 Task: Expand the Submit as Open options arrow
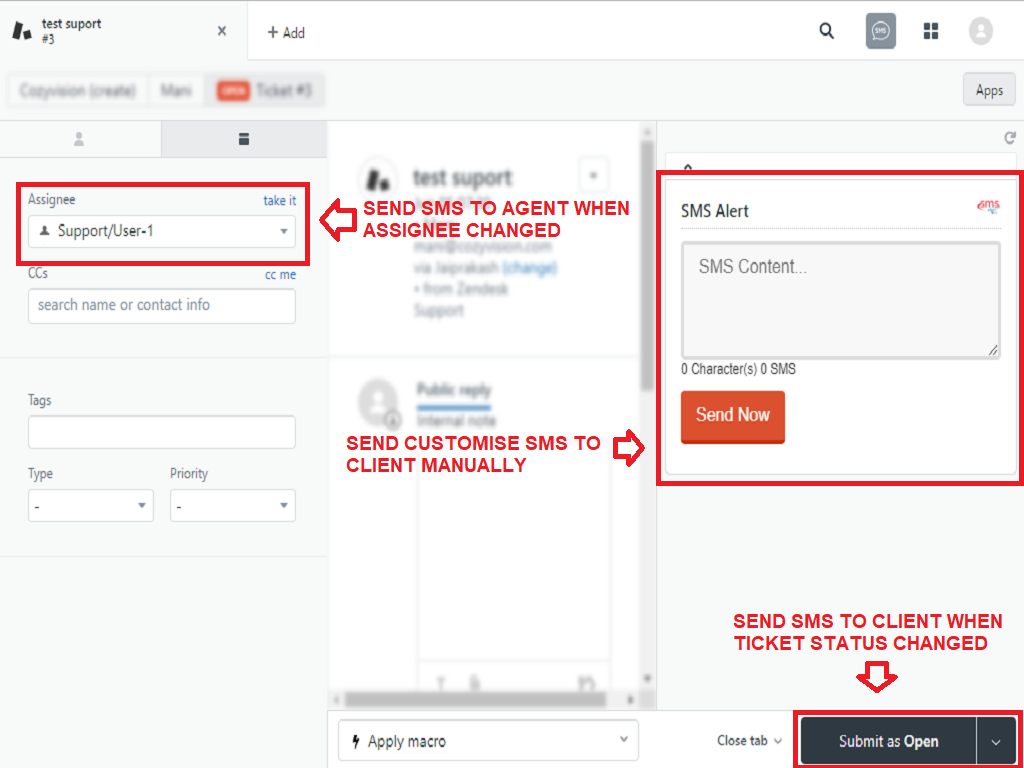[996, 741]
